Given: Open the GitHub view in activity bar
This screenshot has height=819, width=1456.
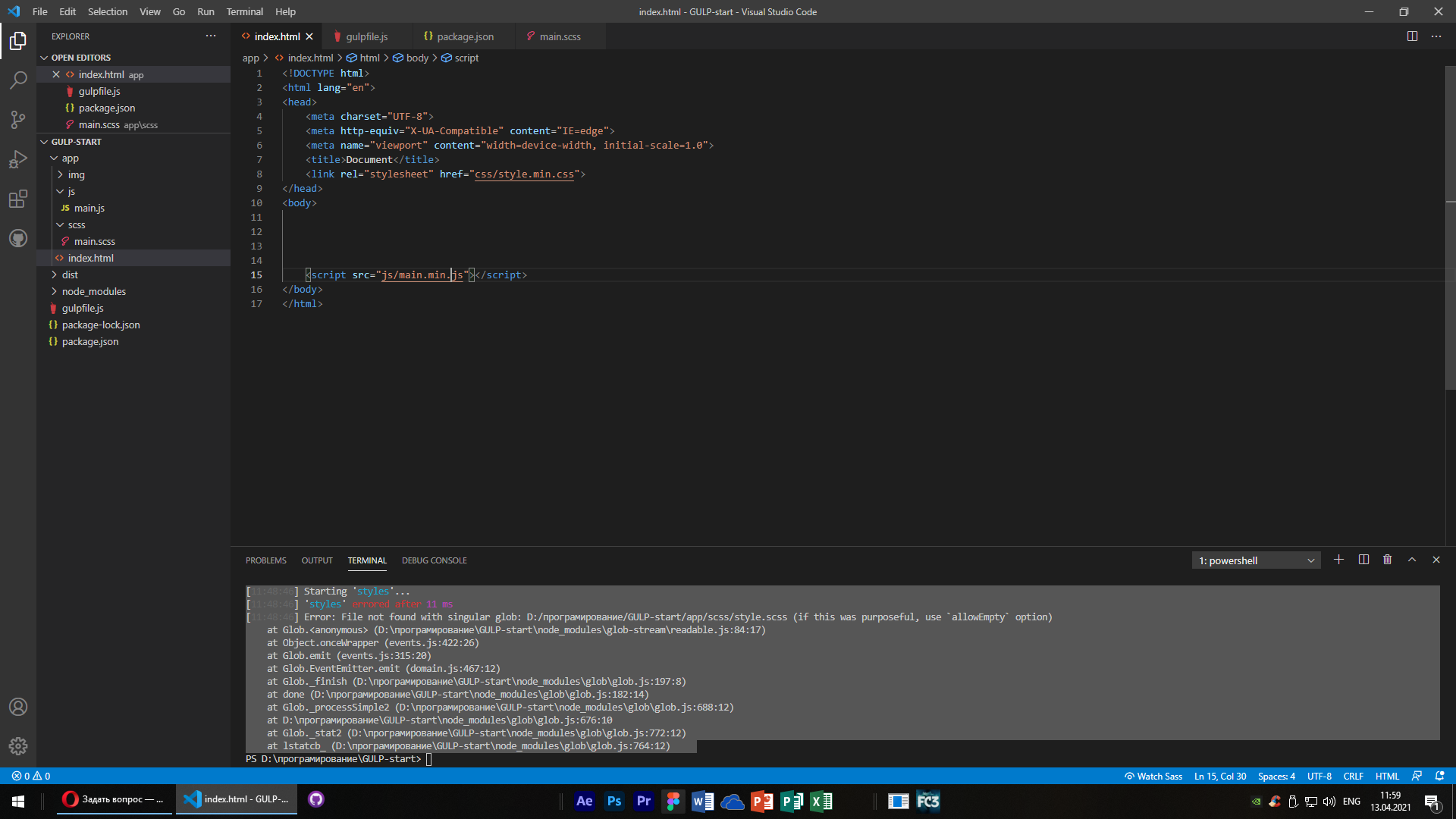Looking at the screenshot, I should pos(18,238).
